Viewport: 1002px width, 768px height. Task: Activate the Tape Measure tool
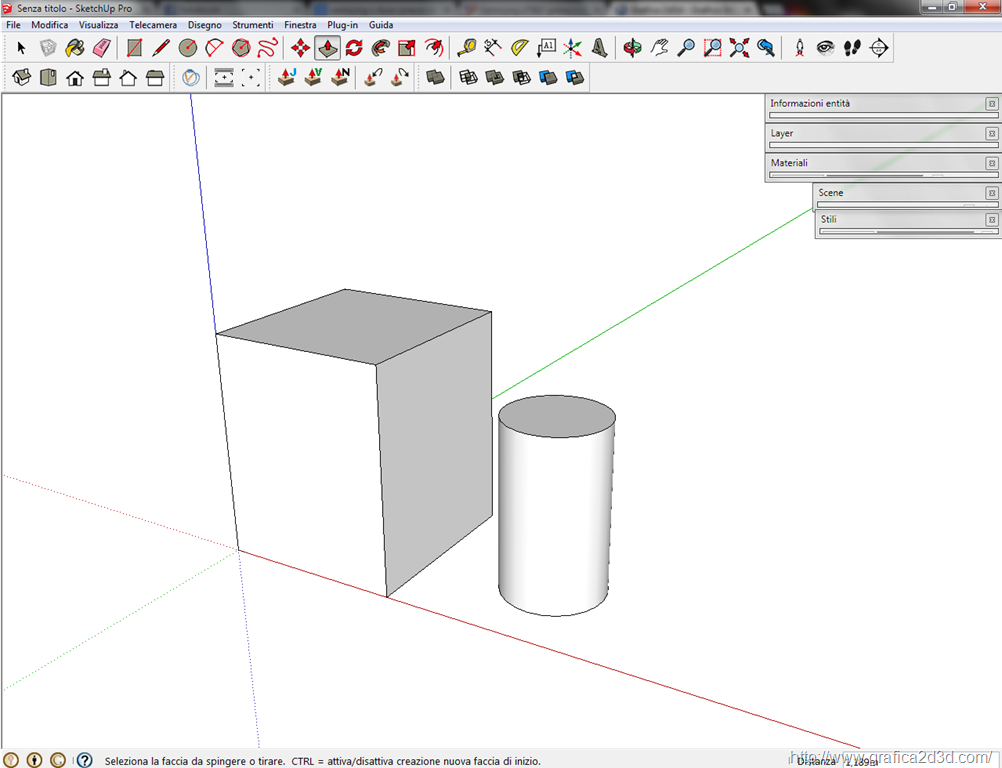coord(466,47)
